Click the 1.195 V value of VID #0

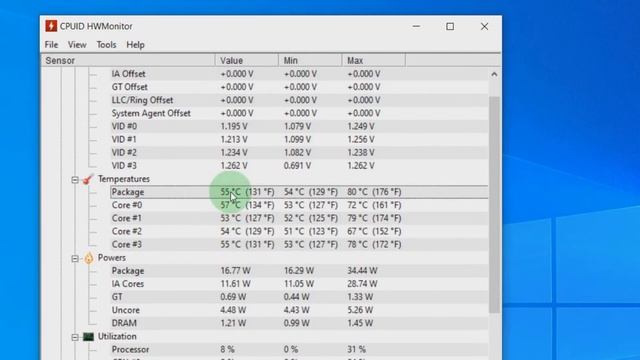click(234, 127)
